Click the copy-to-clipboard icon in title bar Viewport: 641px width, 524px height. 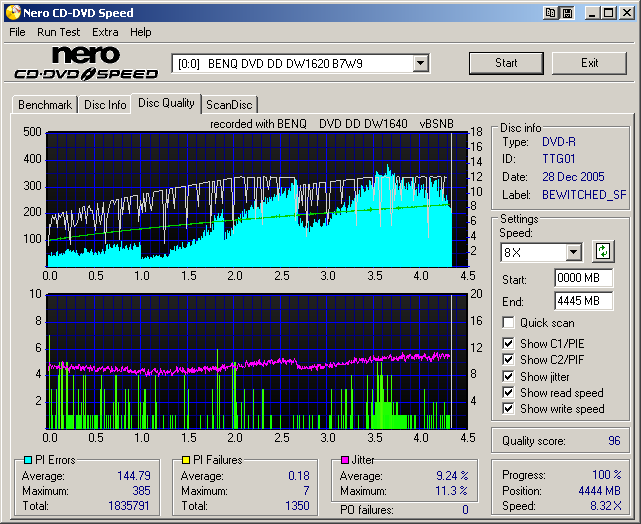pyautogui.click(x=551, y=13)
